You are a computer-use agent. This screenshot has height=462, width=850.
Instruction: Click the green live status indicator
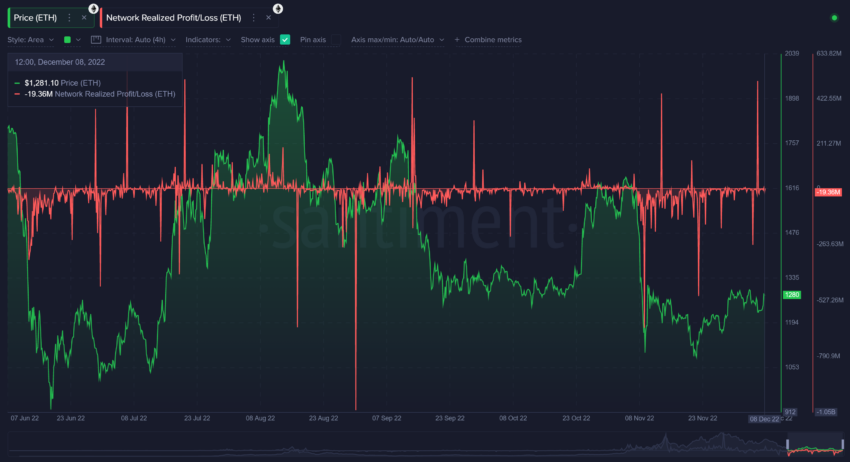click(x=834, y=18)
